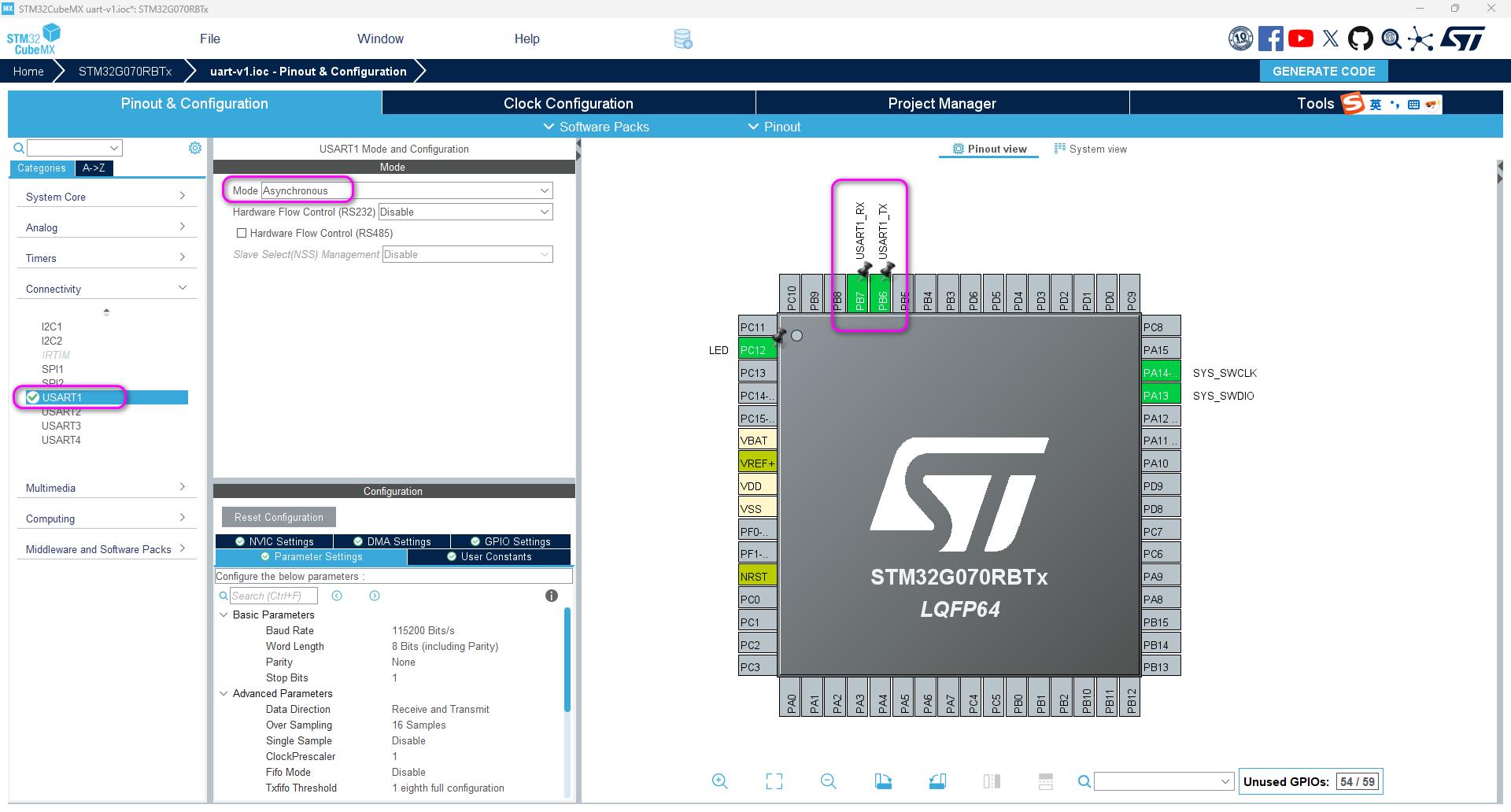1511x812 pixels.
Task: Open the Window menu
Action: (x=380, y=39)
